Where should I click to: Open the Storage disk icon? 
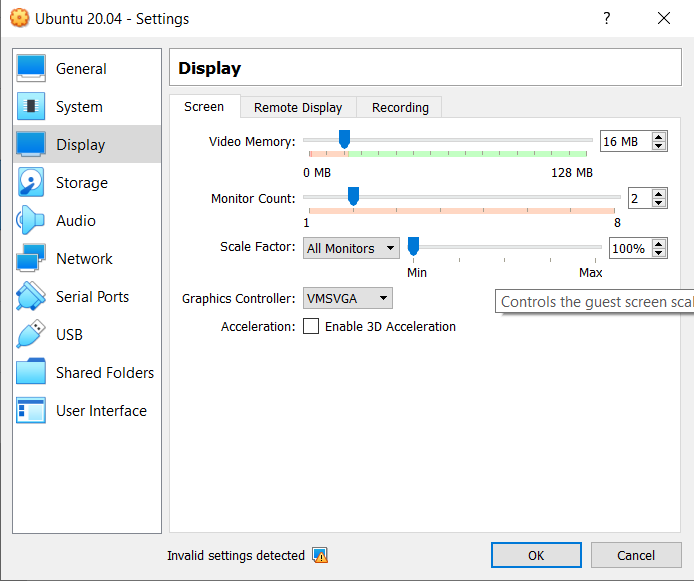click(x=31, y=182)
